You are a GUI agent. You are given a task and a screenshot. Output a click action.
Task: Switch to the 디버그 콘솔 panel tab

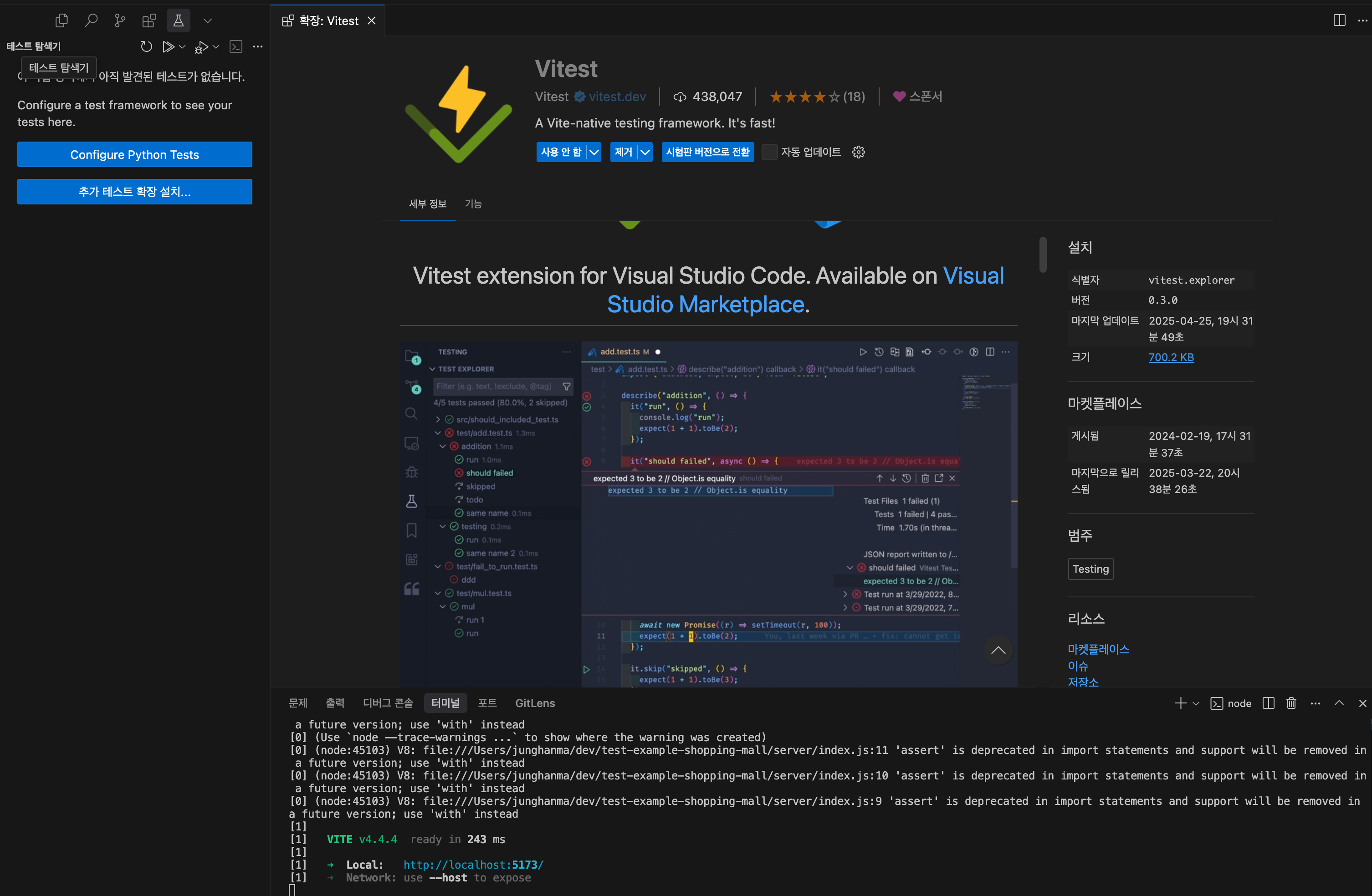coord(388,703)
